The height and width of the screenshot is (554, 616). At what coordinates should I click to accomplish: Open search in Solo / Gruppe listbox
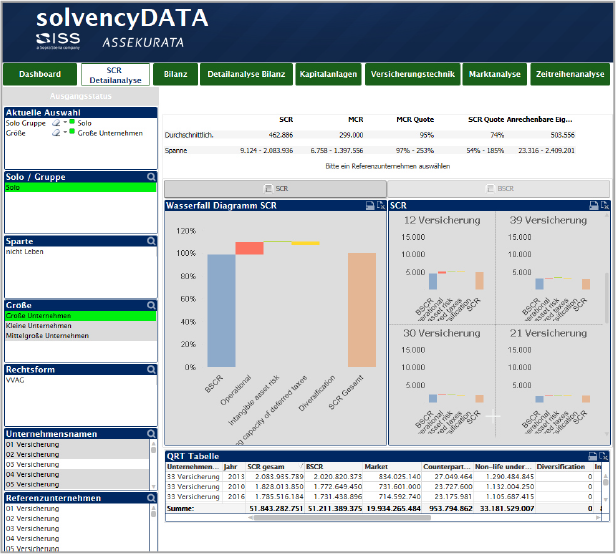coord(151,177)
